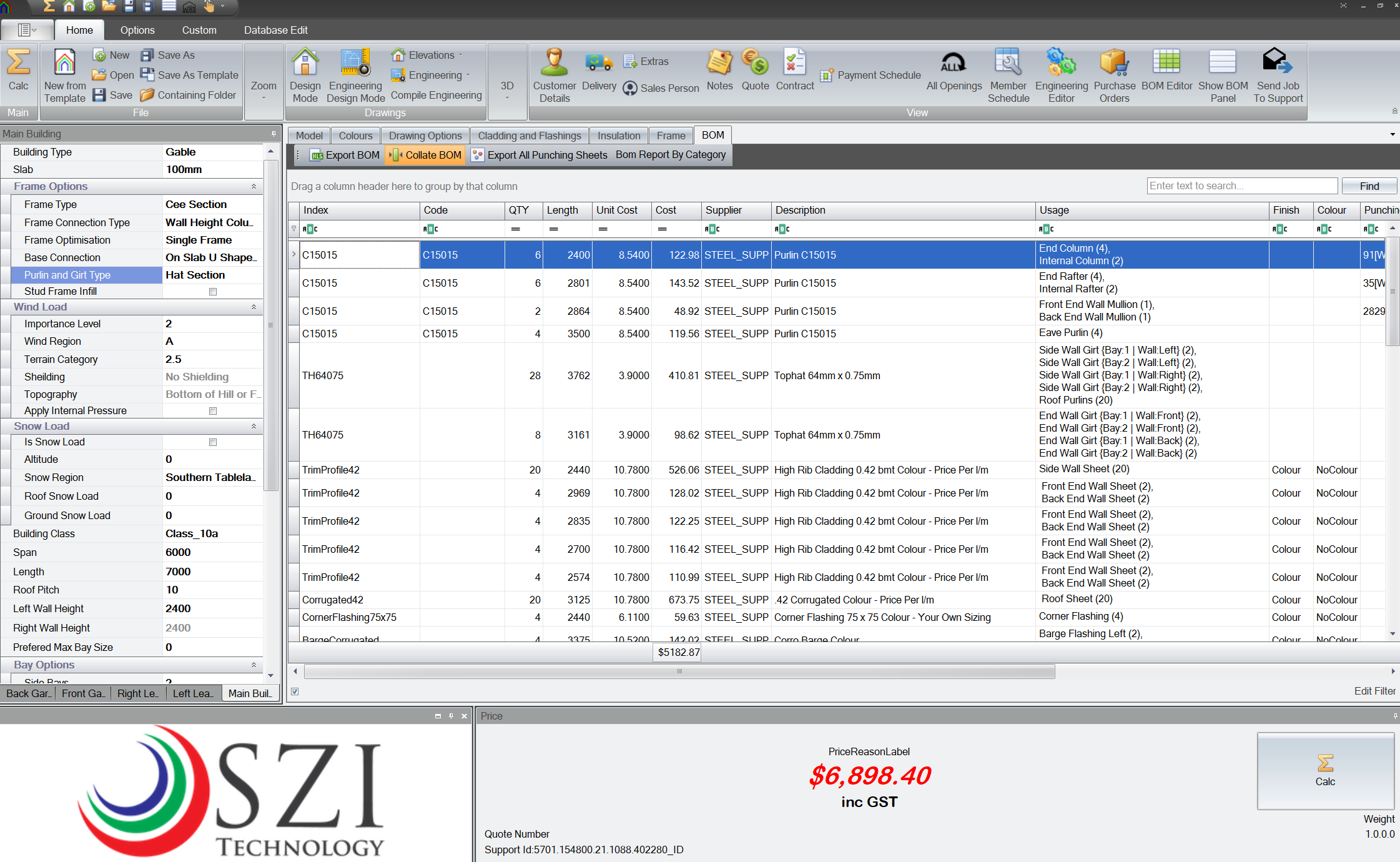Click the large Calc button in Price panel
The width and height of the screenshot is (1400, 862).
coord(1325,771)
